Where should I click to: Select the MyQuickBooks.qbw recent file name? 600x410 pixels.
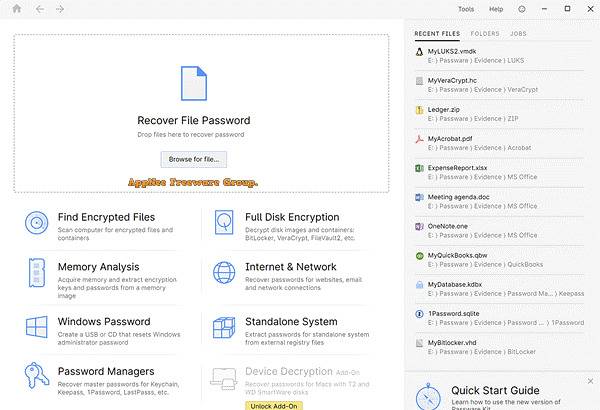click(458, 255)
